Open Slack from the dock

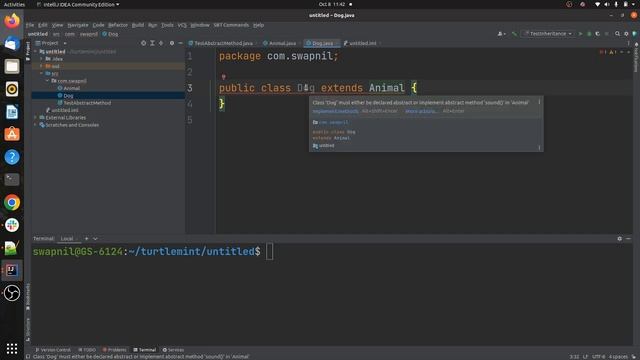(x=12, y=225)
